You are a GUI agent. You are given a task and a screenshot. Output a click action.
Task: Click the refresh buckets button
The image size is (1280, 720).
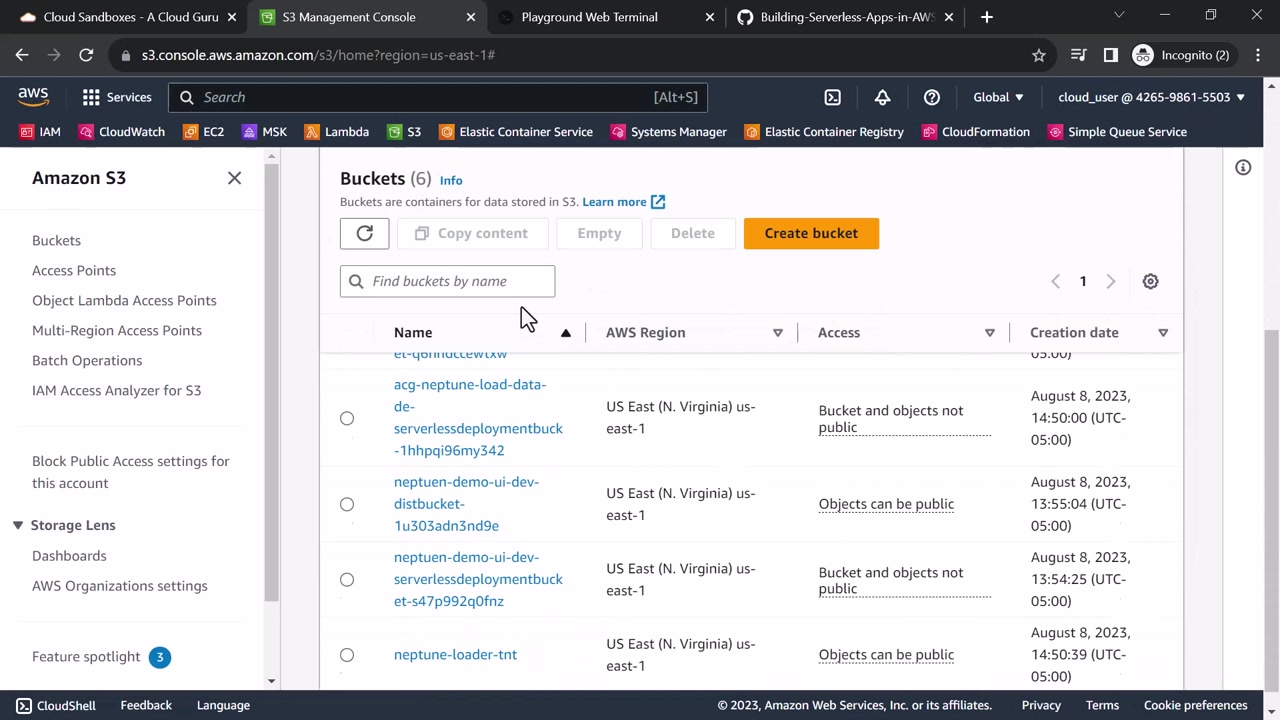[x=364, y=233]
